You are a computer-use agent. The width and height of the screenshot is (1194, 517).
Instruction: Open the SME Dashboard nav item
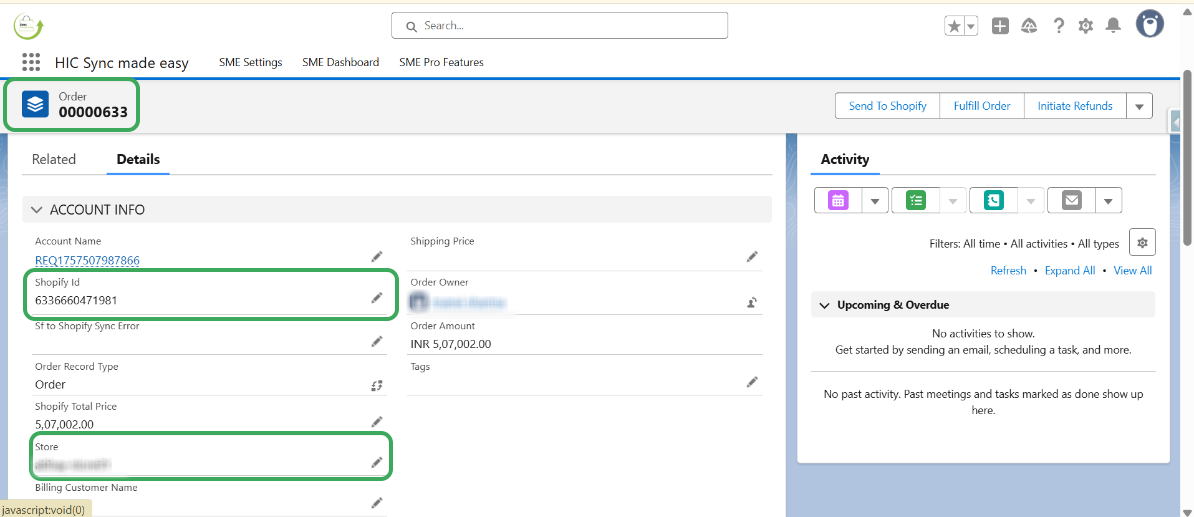tap(340, 62)
